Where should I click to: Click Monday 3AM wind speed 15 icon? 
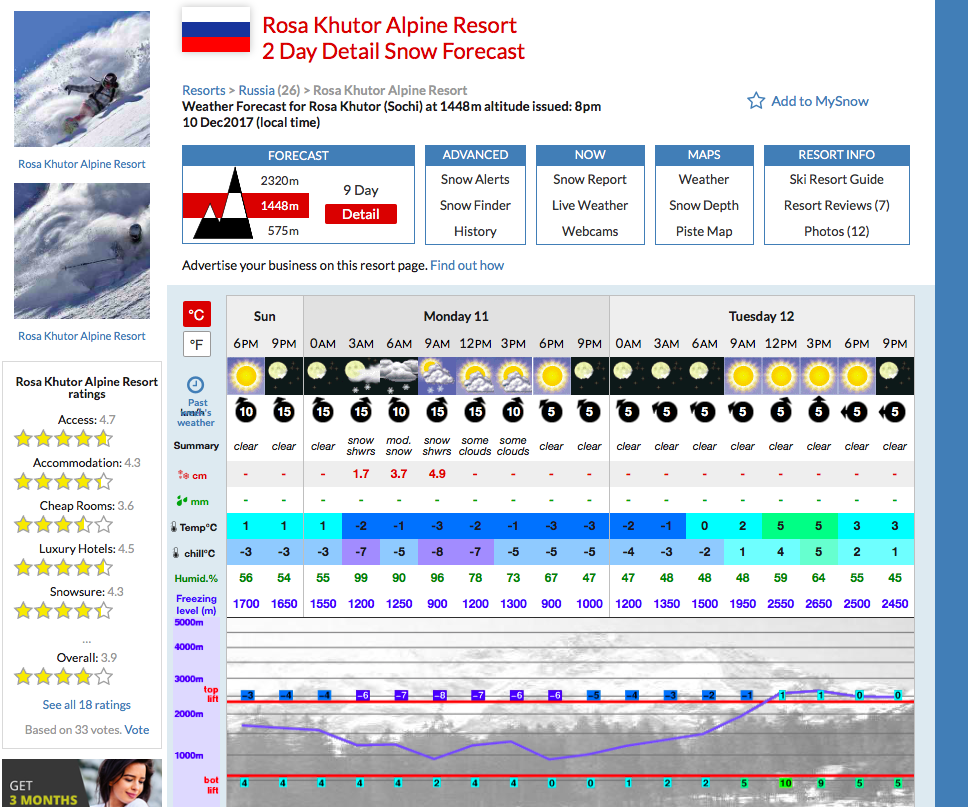click(x=361, y=411)
